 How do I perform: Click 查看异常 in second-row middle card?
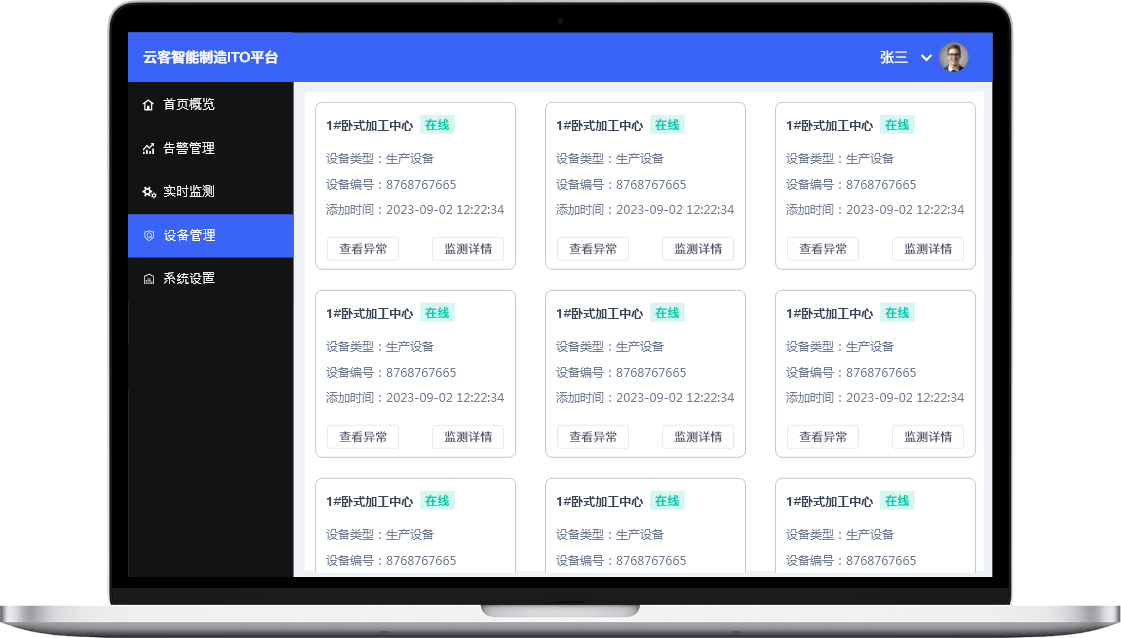[593, 437]
